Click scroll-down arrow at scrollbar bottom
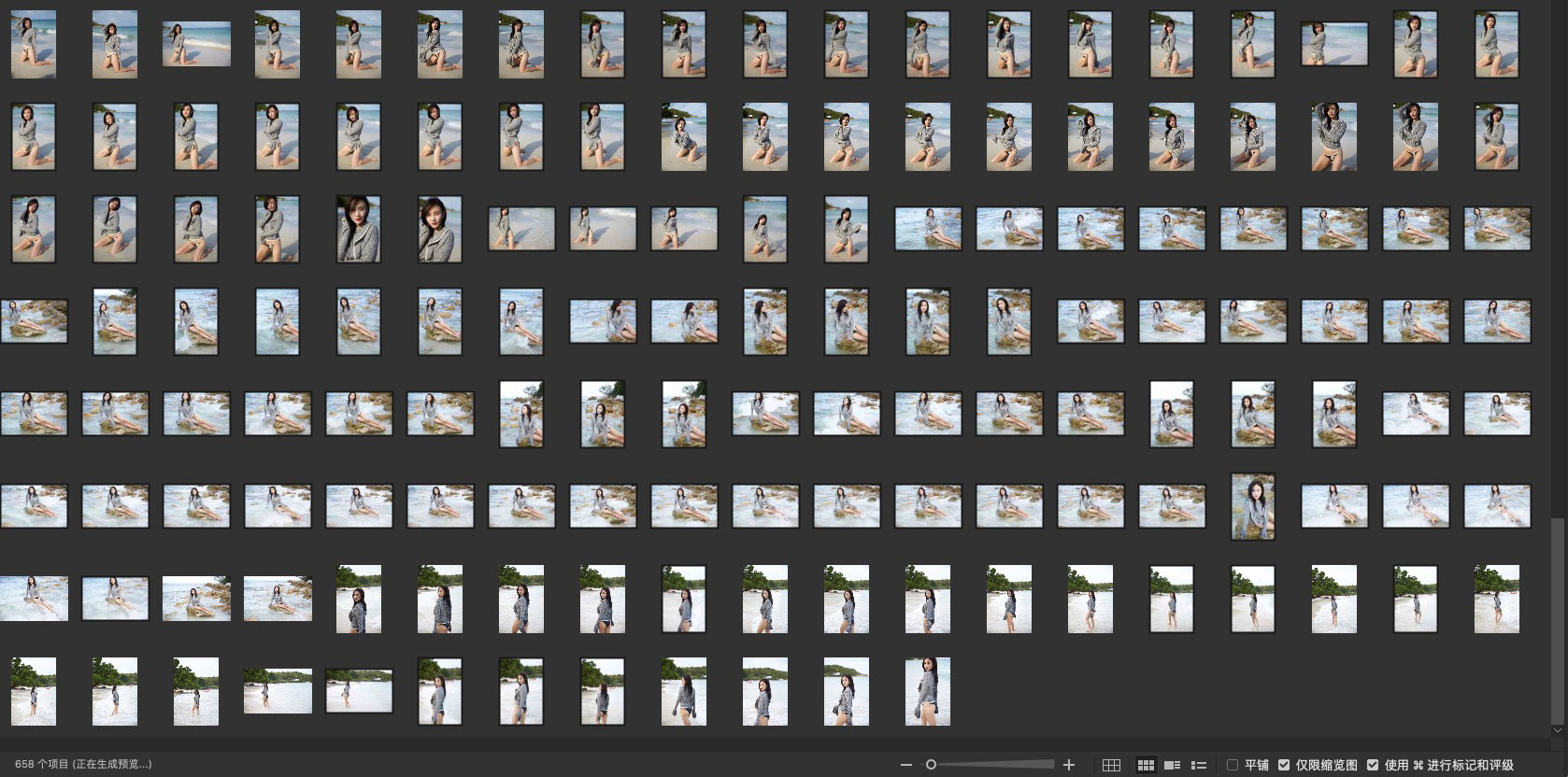This screenshot has width=1568, height=777. tap(1557, 730)
